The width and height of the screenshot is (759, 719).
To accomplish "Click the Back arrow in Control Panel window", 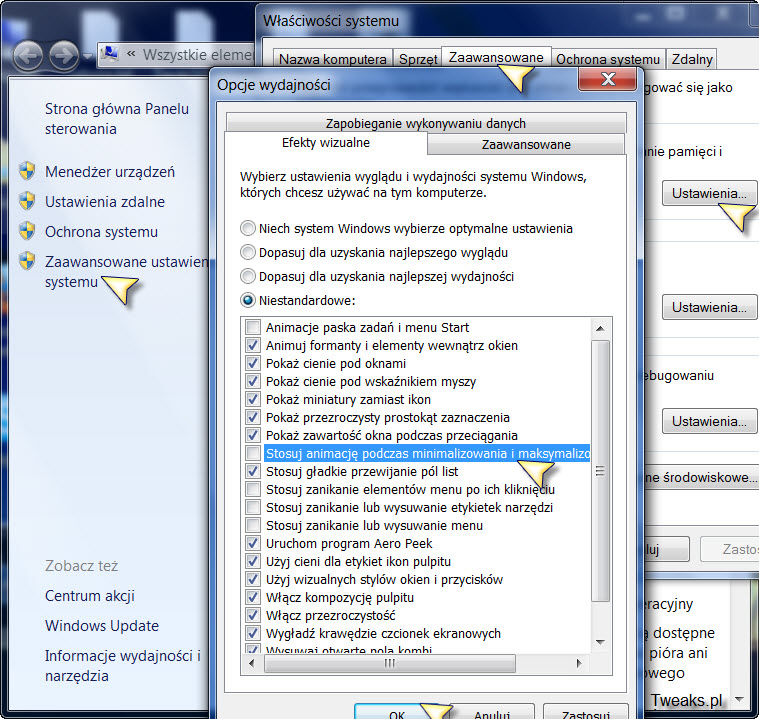I will [x=28, y=56].
